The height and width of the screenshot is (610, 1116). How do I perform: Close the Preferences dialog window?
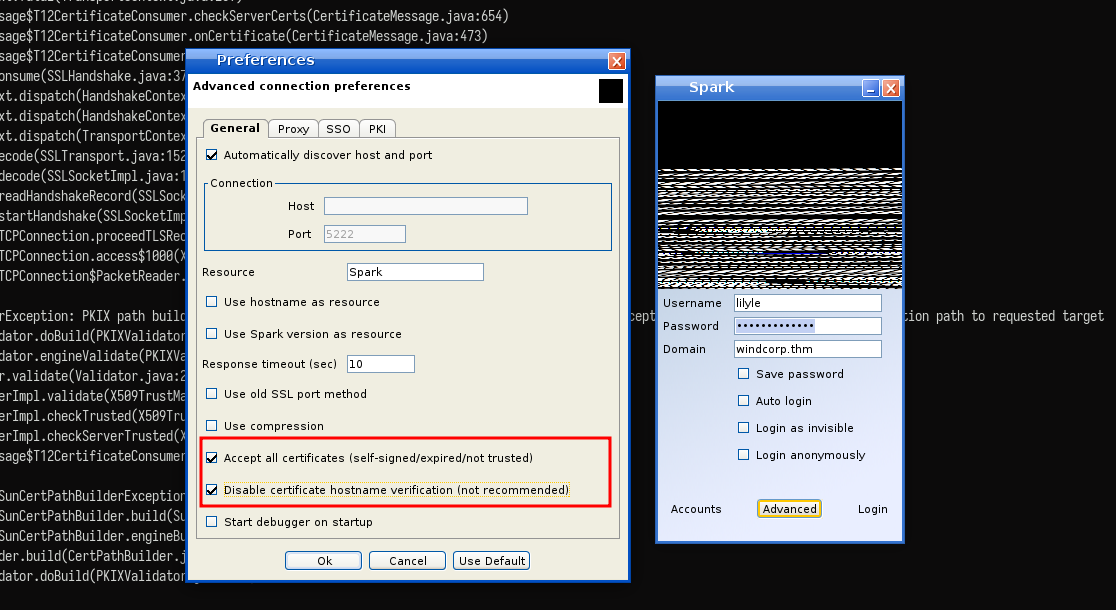point(617,61)
